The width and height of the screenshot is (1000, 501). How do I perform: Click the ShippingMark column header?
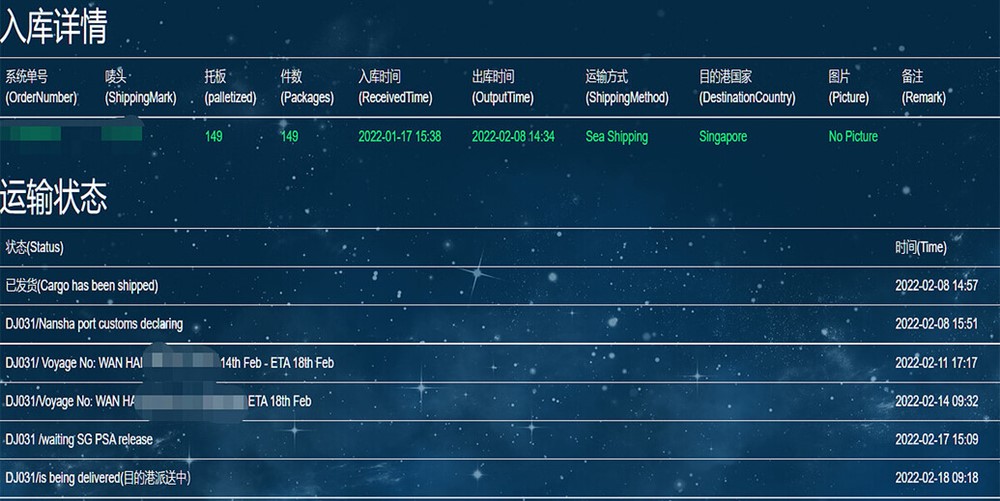(140, 87)
